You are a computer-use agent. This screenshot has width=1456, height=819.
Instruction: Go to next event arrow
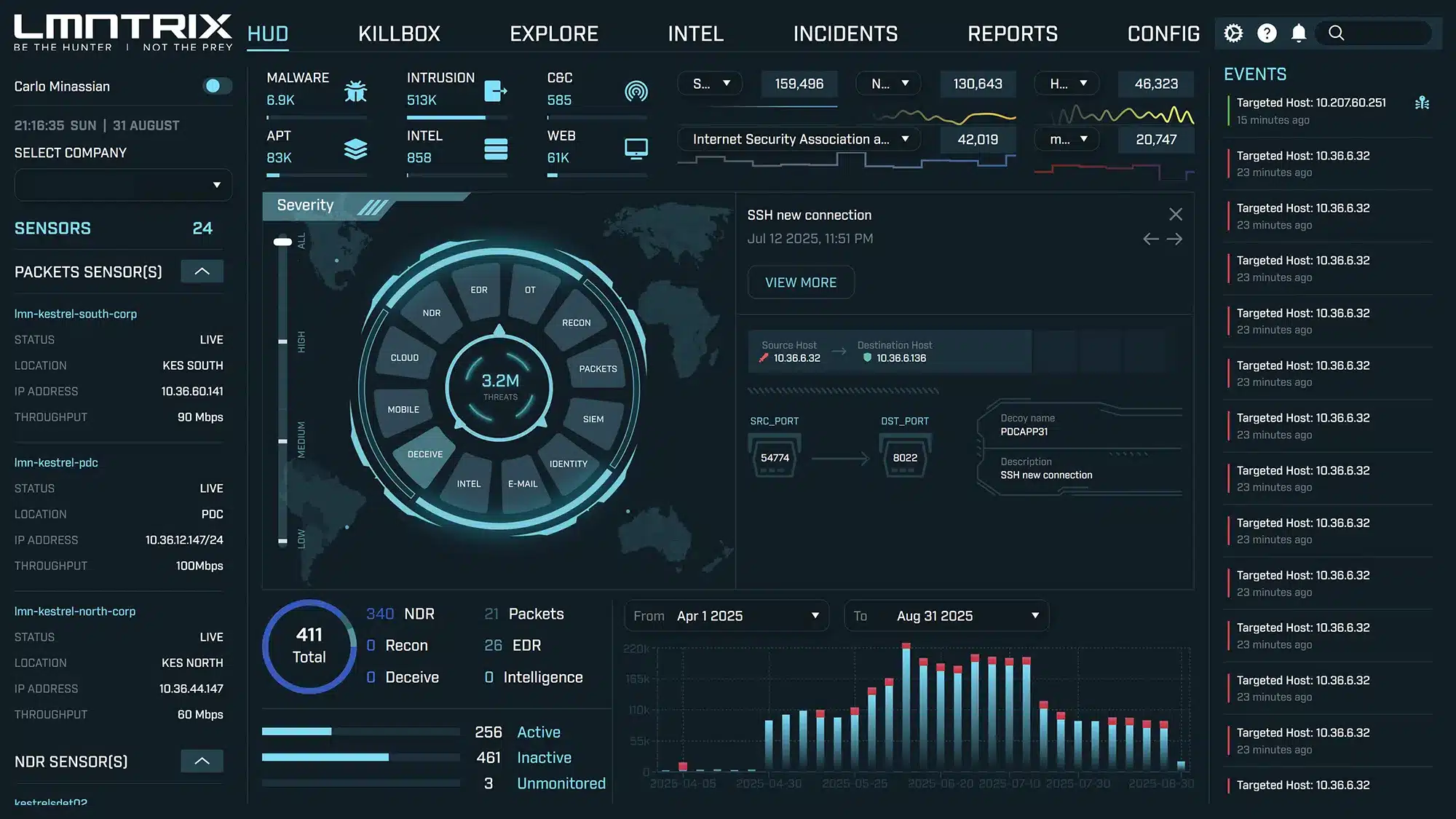click(x=1174, y=239)
